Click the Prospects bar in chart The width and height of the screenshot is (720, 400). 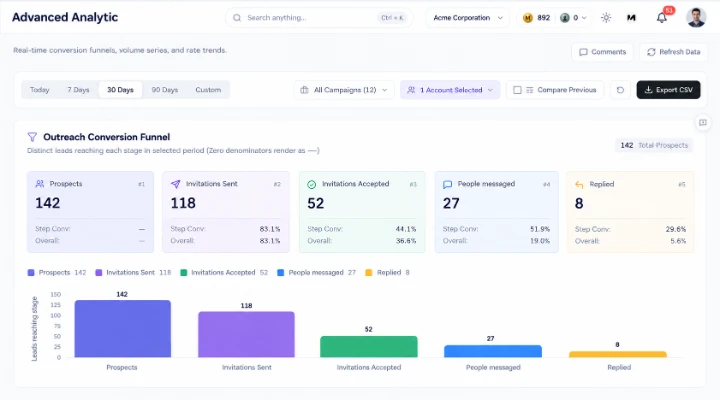tap(123, 329)
